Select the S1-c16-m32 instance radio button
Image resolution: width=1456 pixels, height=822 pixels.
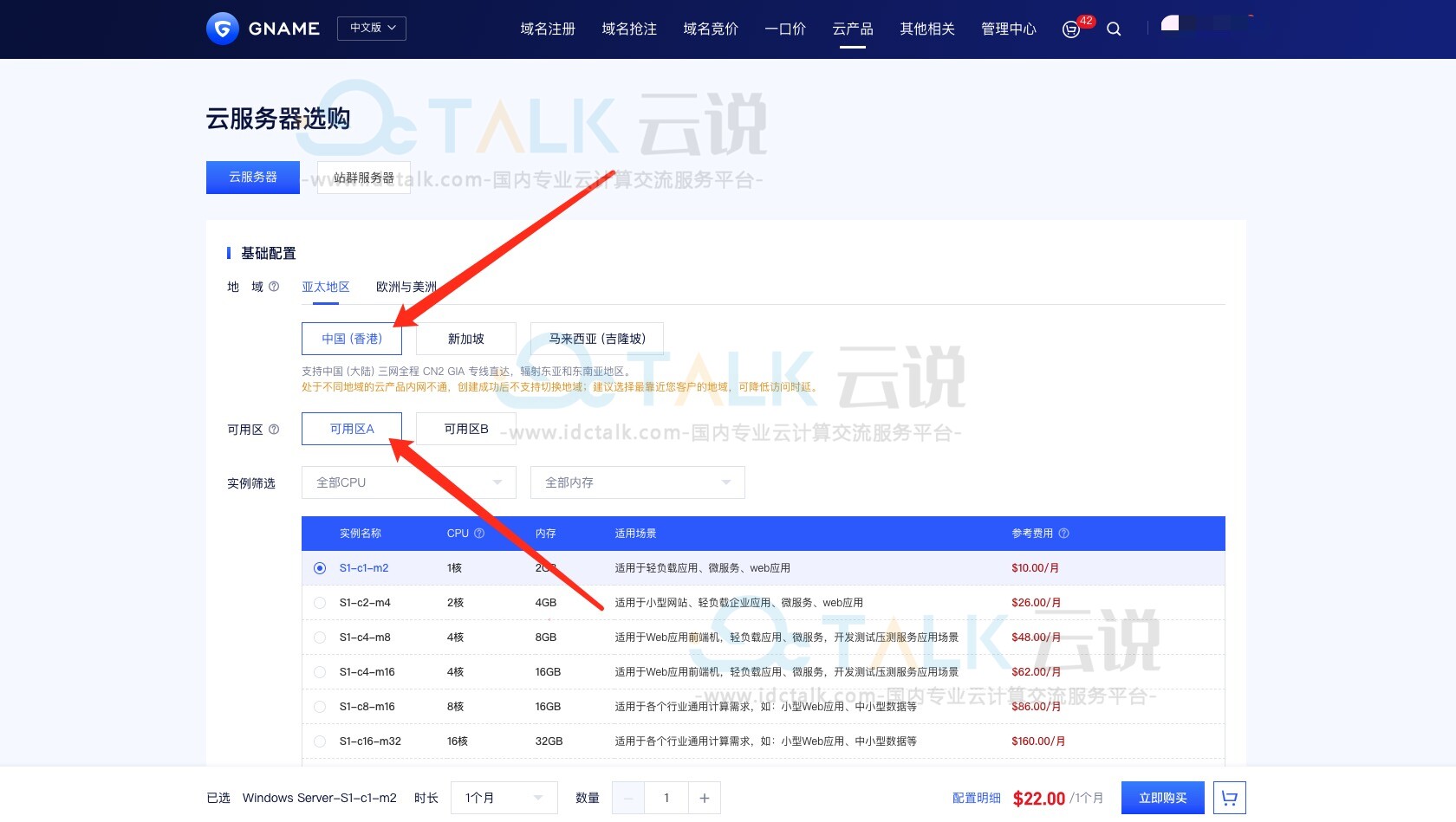[x=320, y=741]
